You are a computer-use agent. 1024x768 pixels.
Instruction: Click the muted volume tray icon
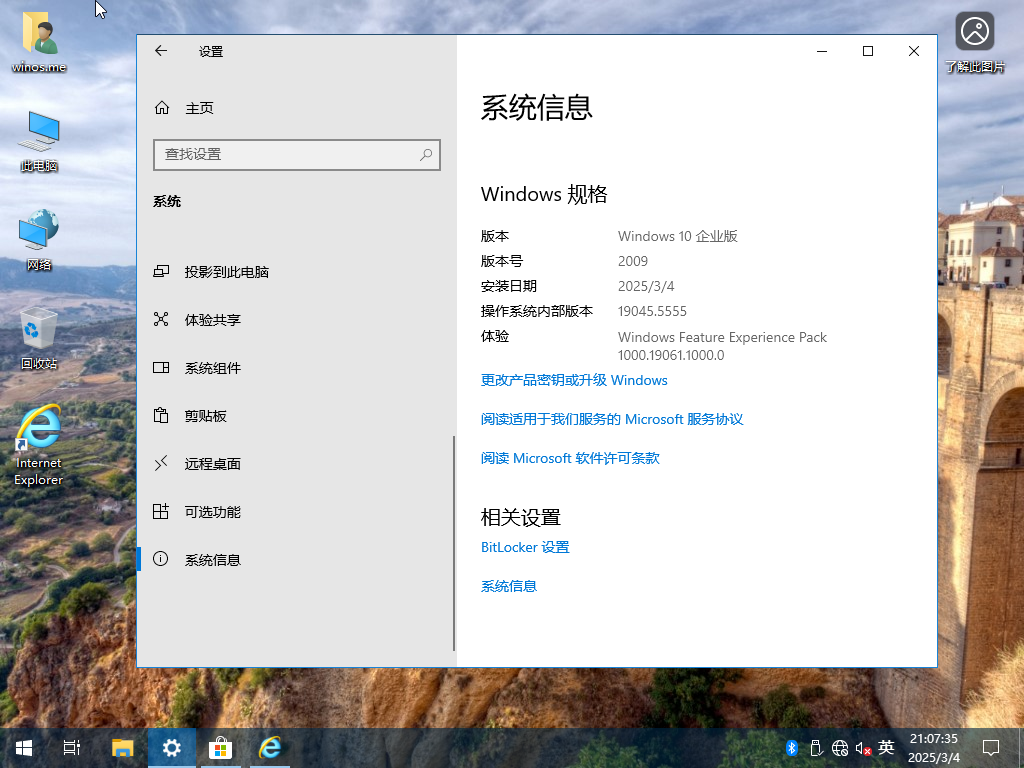point(863,748)
